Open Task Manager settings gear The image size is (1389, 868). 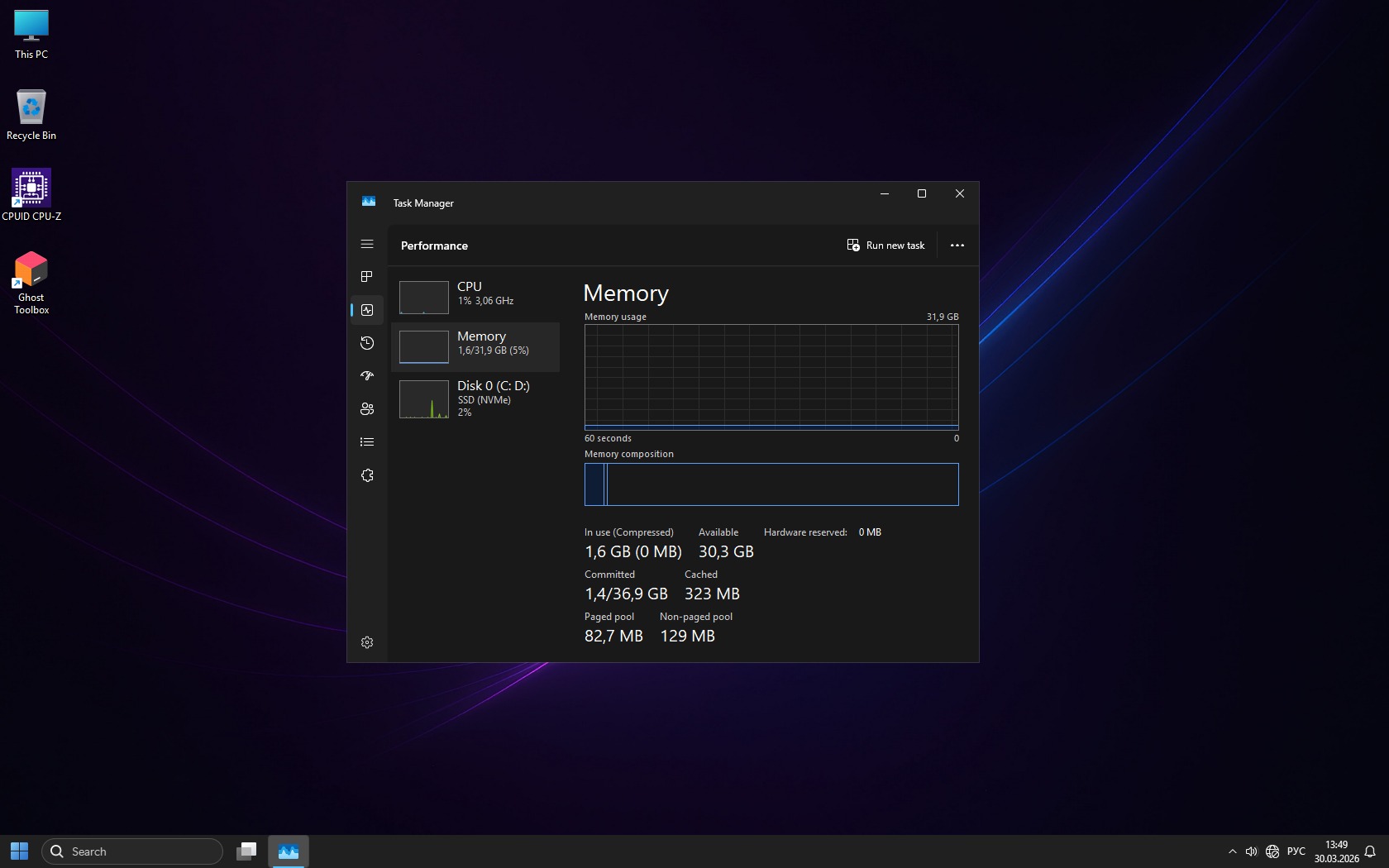[x=367, y=642]
